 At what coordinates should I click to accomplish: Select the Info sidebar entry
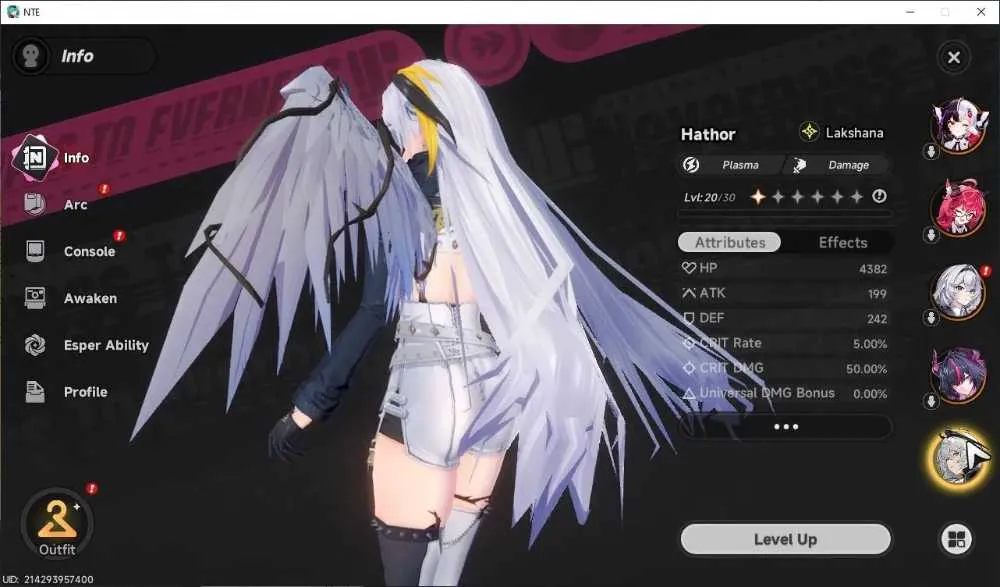pyautogui.click(x=51, y=158)
